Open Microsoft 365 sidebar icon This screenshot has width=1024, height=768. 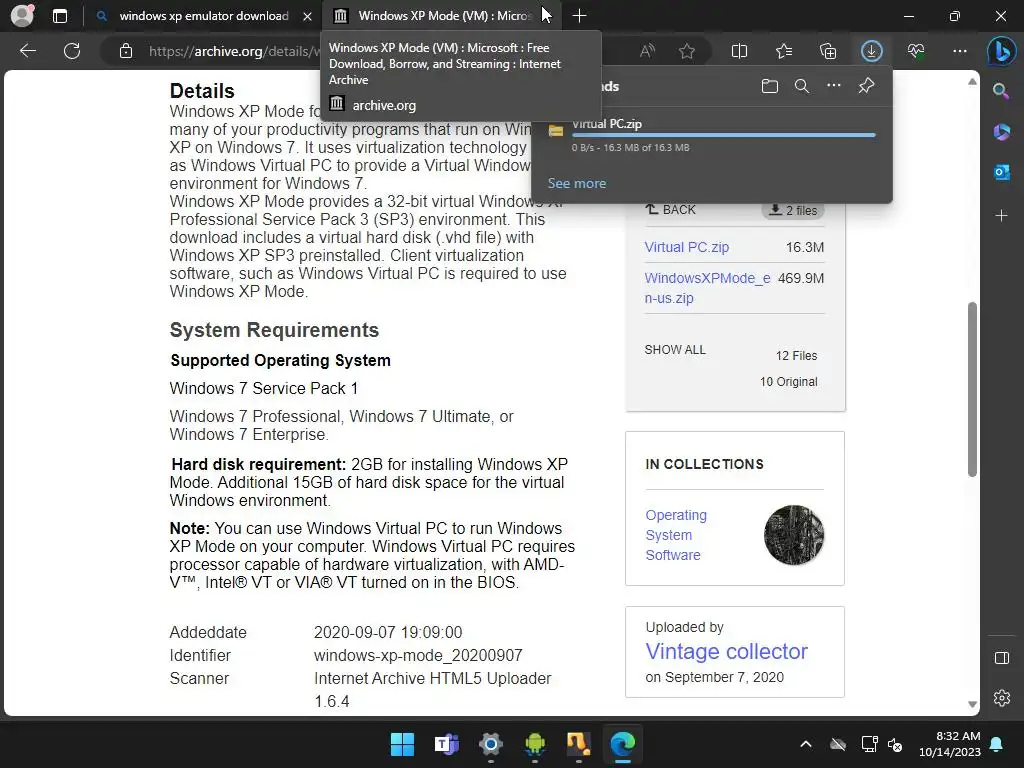[1001, 132]
